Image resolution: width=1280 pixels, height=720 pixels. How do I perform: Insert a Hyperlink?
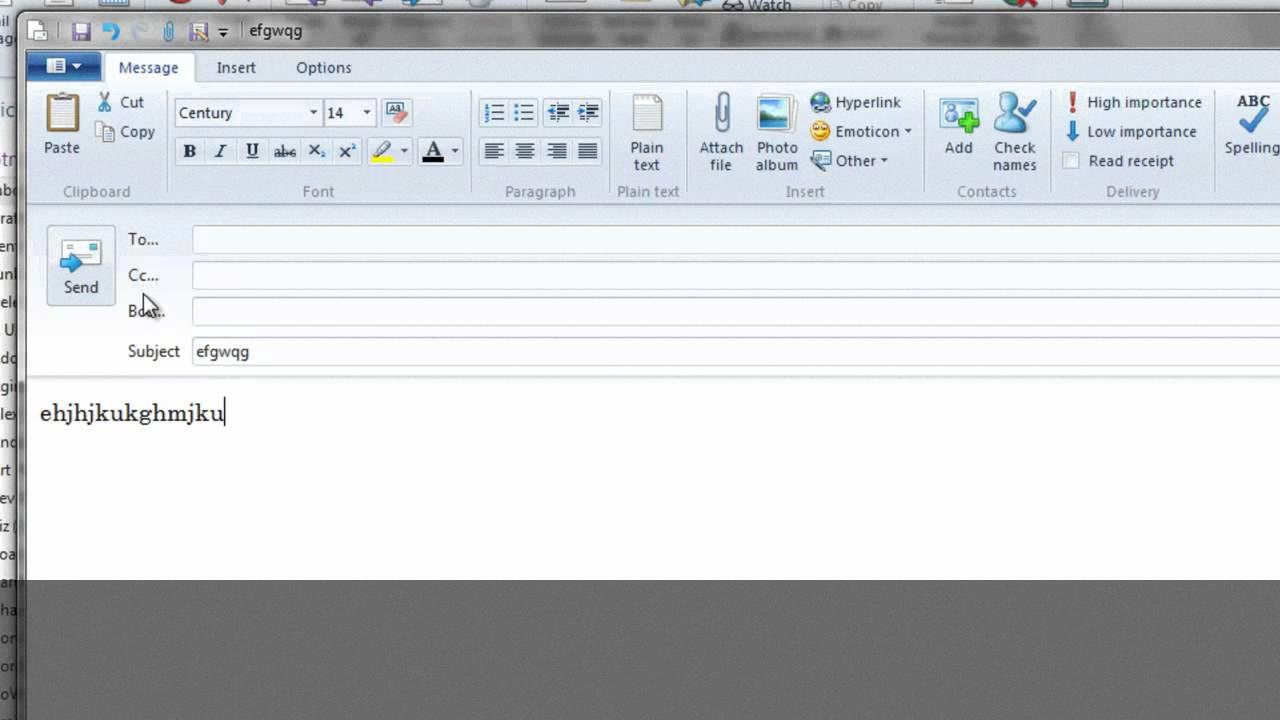[x=856, y=102]
